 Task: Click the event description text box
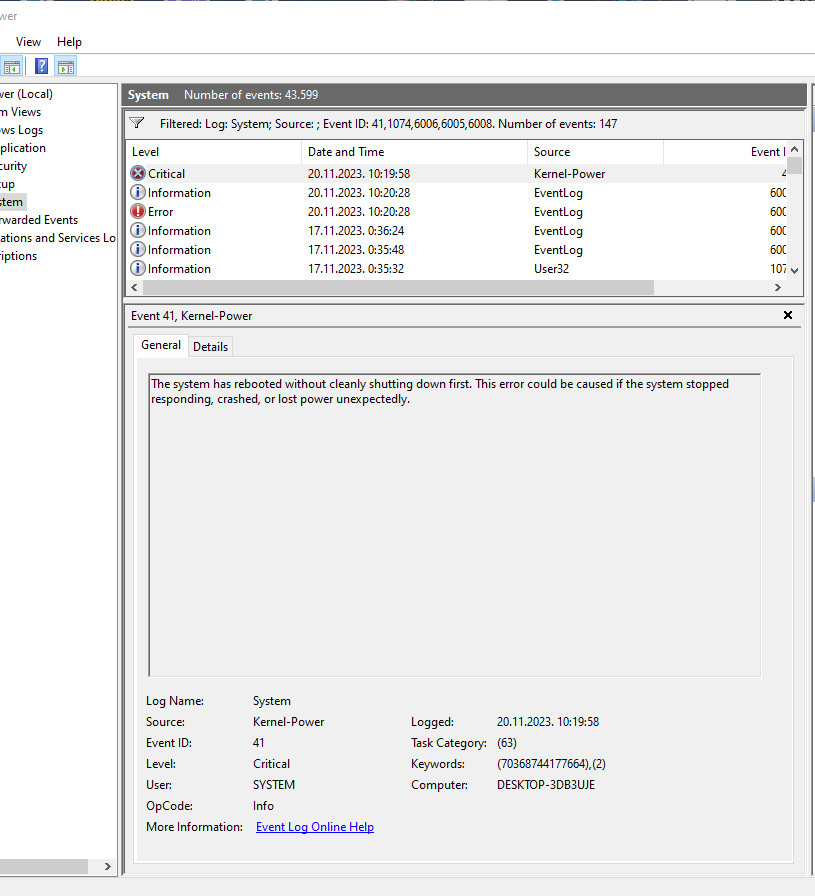455,525
